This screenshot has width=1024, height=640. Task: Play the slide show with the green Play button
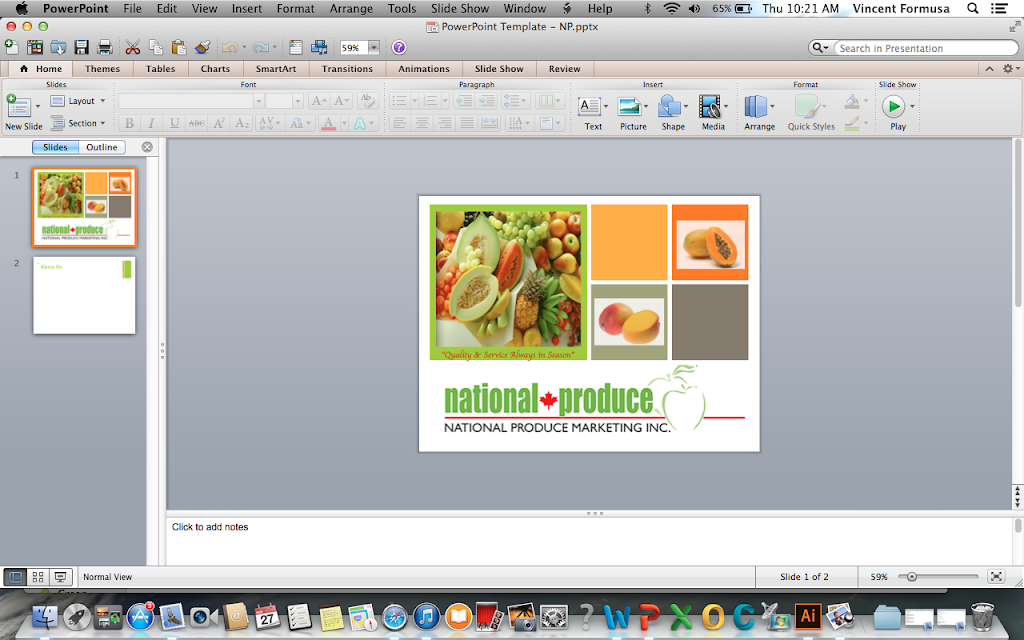[x=893, y=106]
